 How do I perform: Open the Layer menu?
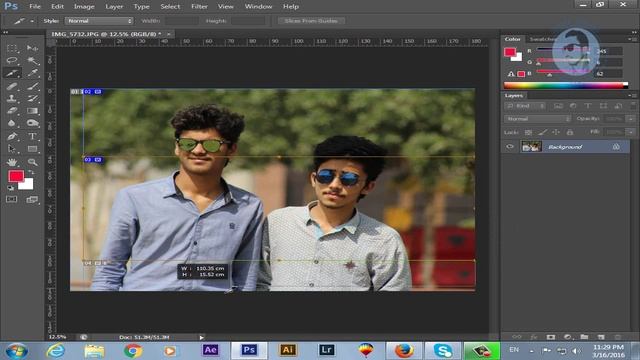pos(114,7)
